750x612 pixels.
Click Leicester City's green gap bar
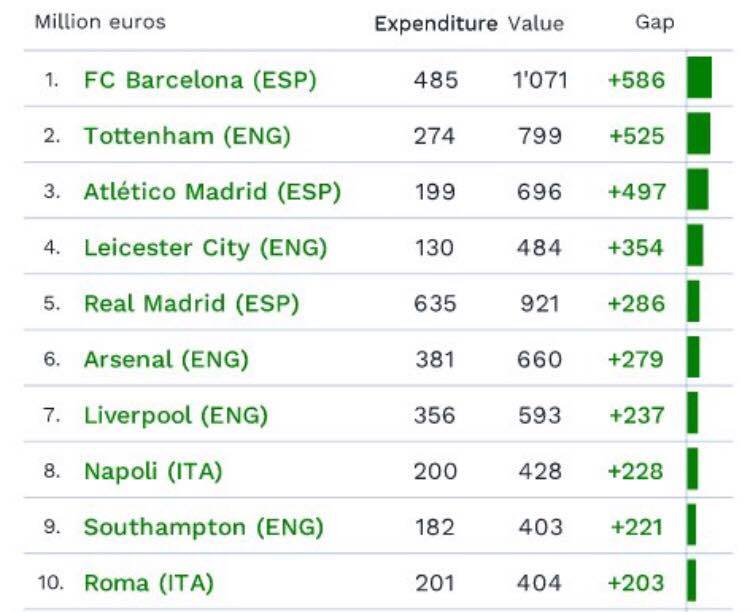tap(695, 245)
